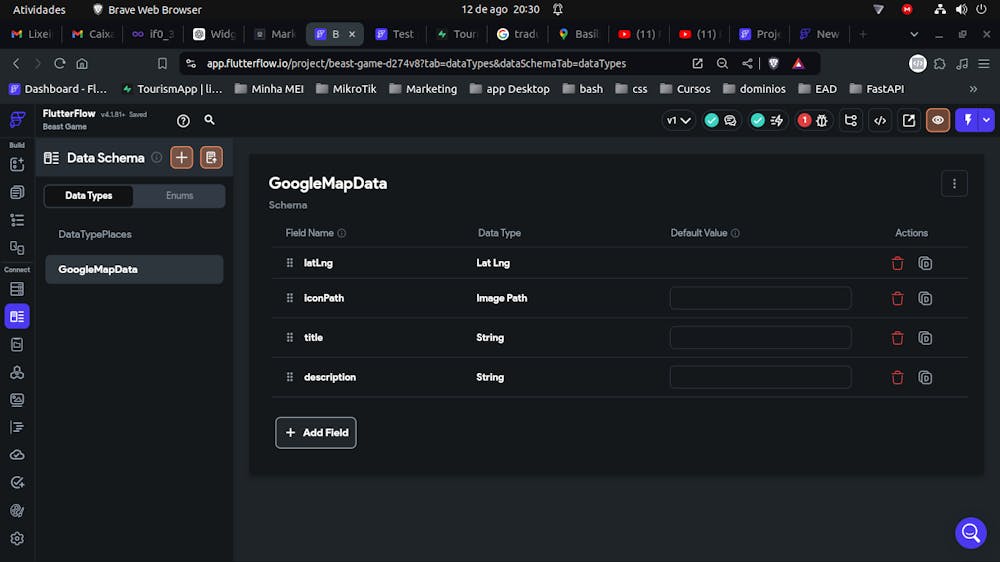This screenshot has width=1000, height=562.
Task: Click the title default value input
Action: (760, 338)
